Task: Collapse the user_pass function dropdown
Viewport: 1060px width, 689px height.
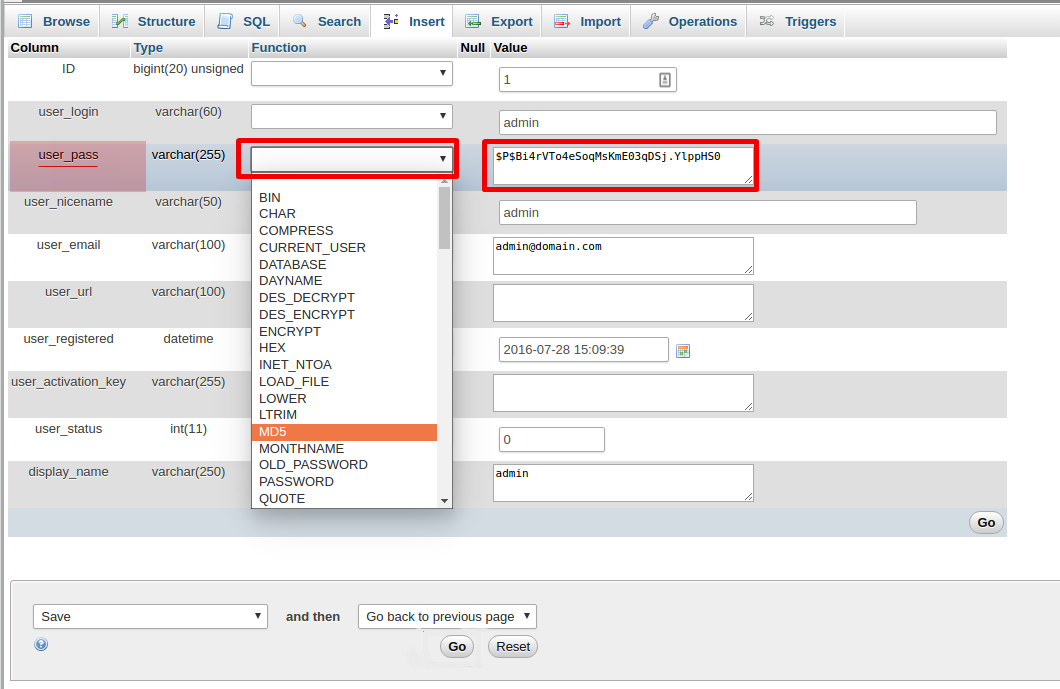Action: [352, 159]
